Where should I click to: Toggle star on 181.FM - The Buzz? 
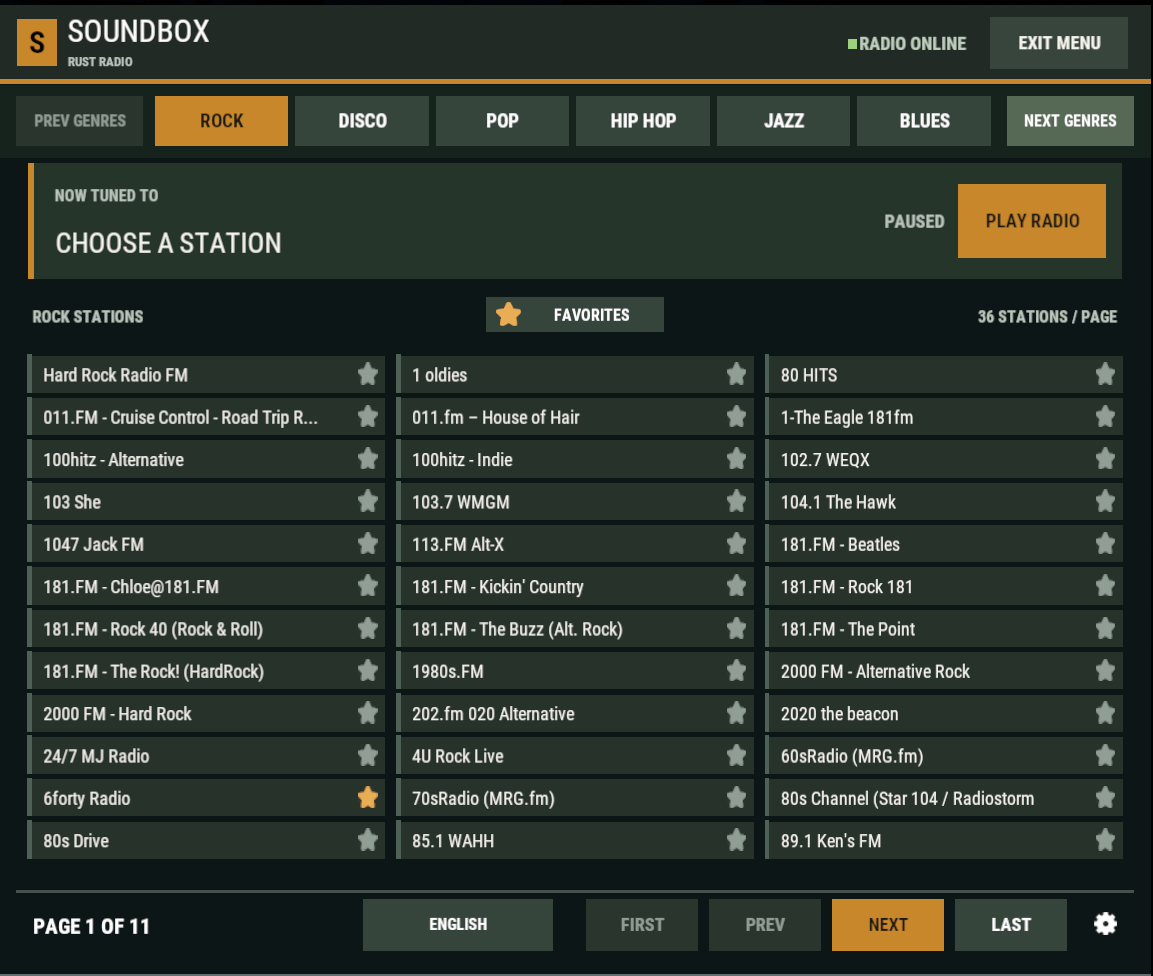click(736, 628)
